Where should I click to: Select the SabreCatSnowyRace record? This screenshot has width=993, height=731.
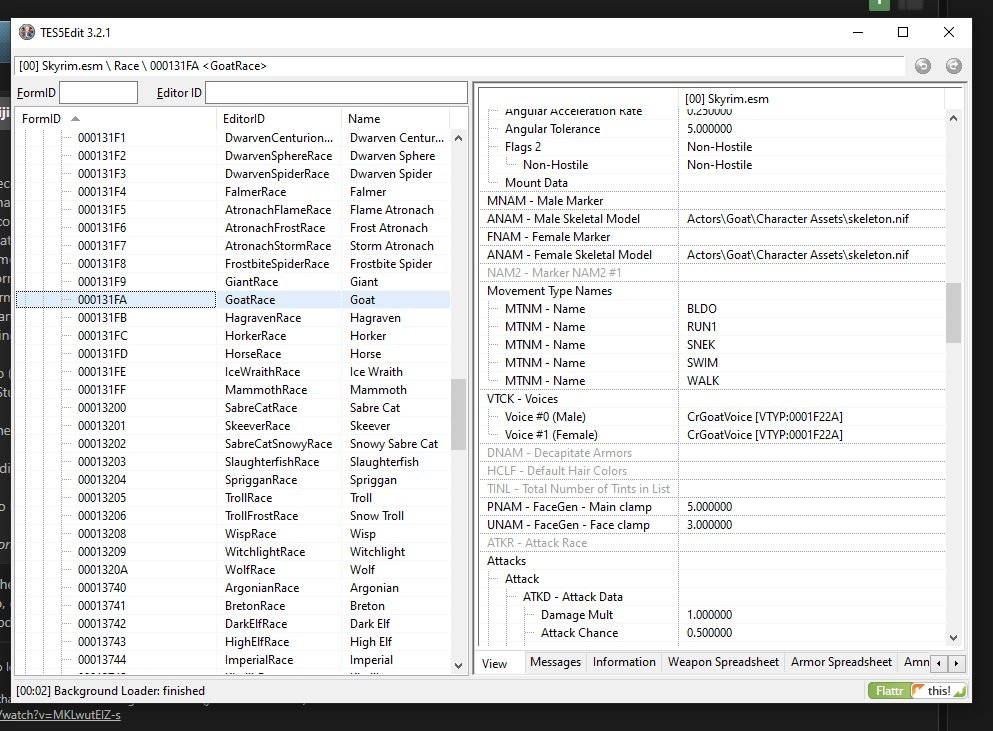[x=234, y=443]
